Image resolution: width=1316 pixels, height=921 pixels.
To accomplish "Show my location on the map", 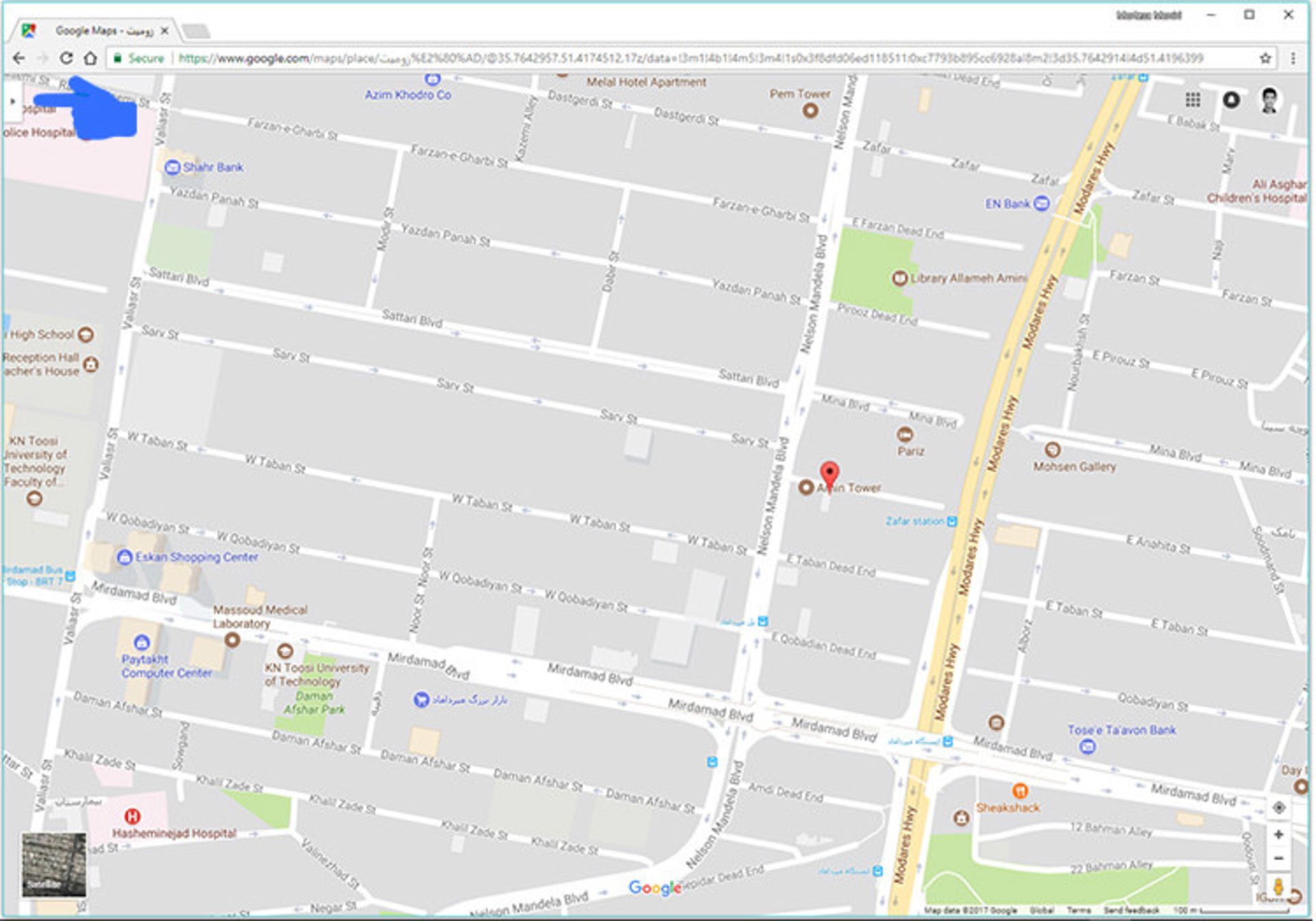I will [x=1278, y=808].
